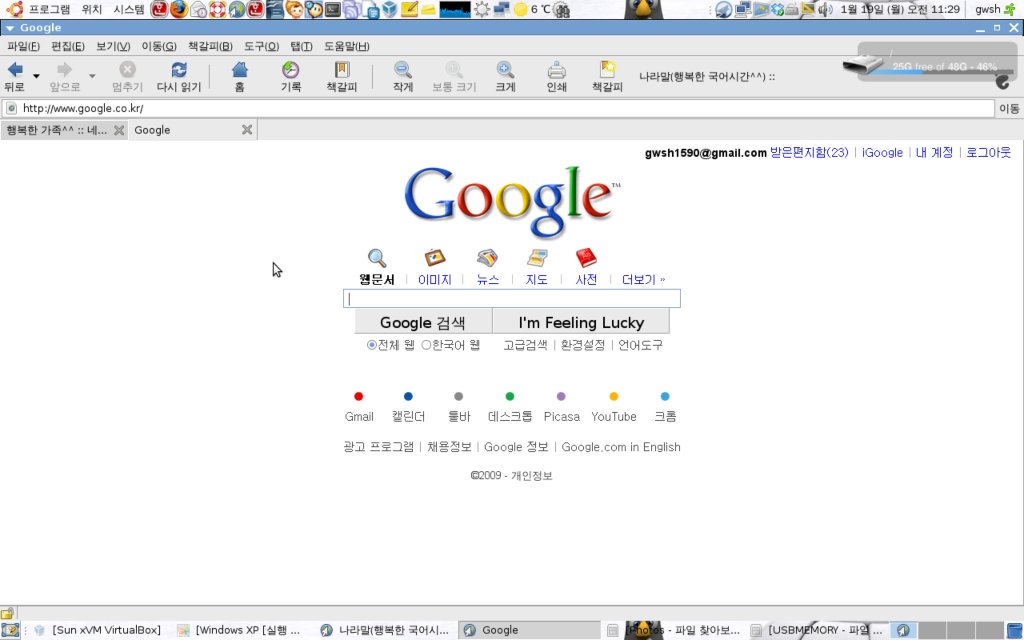The height and width of the screenshot is (640, 1024).
Task: Click the page security icon in address bar
Action: click(12, 108)
